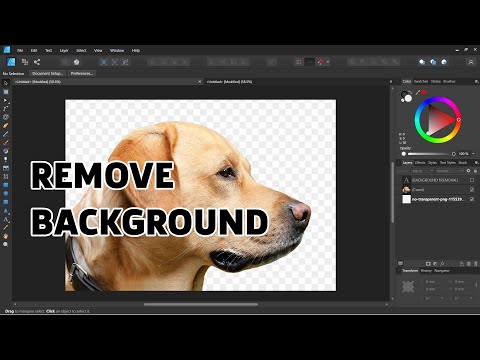This screenshot has width=480, height=360.
Task: Click the red picked-color swatch
Action: (424, 92)
